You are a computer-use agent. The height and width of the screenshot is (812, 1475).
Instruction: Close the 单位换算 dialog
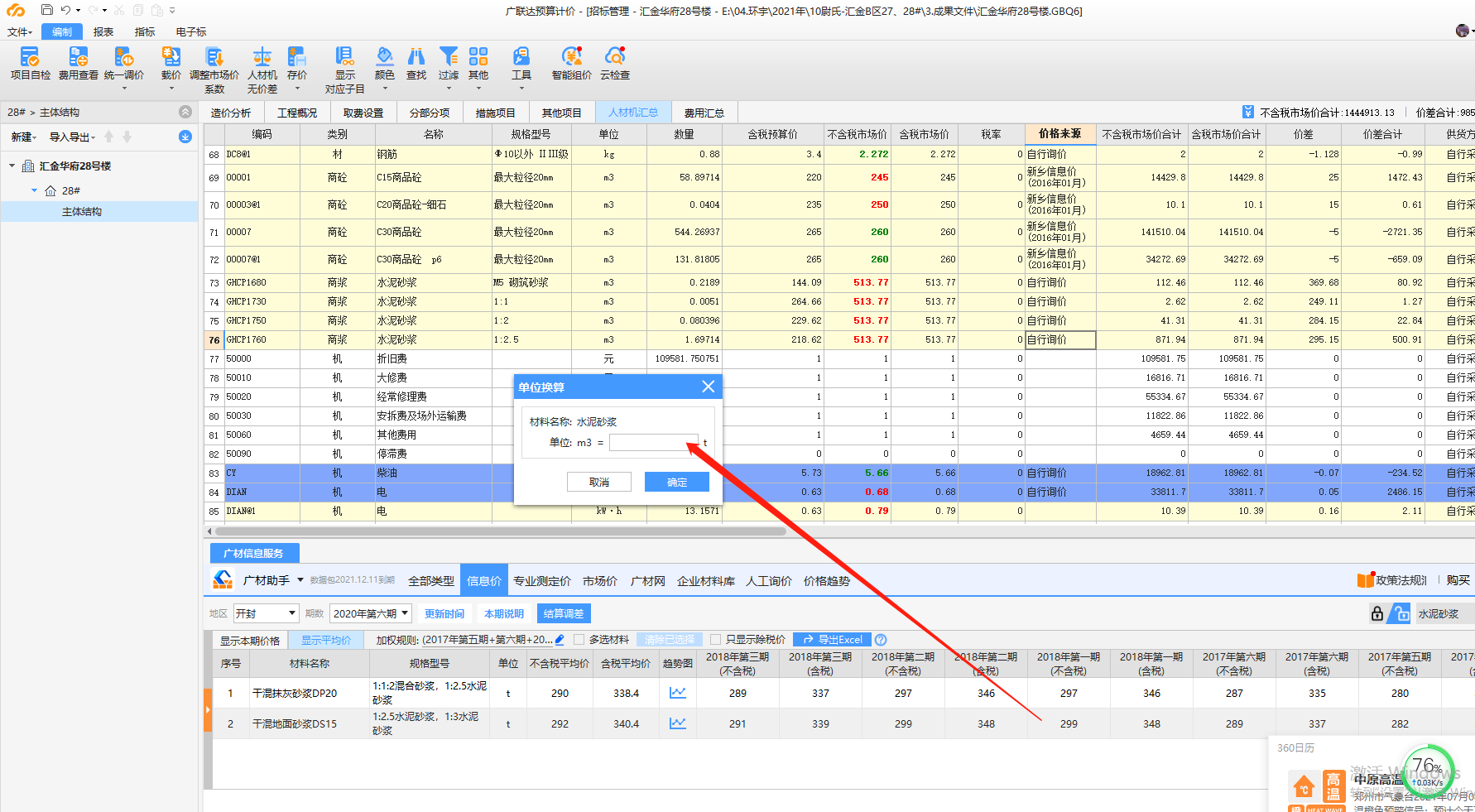coord(709,387)
